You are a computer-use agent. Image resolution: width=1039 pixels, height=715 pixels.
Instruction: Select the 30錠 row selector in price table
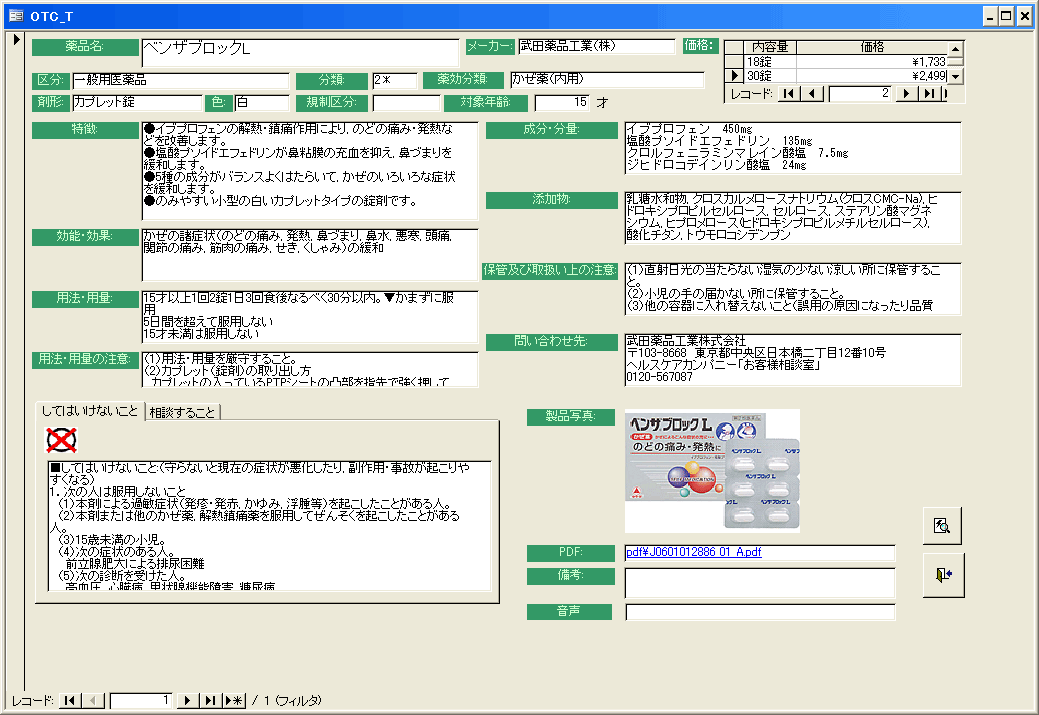tap(734, 76)
